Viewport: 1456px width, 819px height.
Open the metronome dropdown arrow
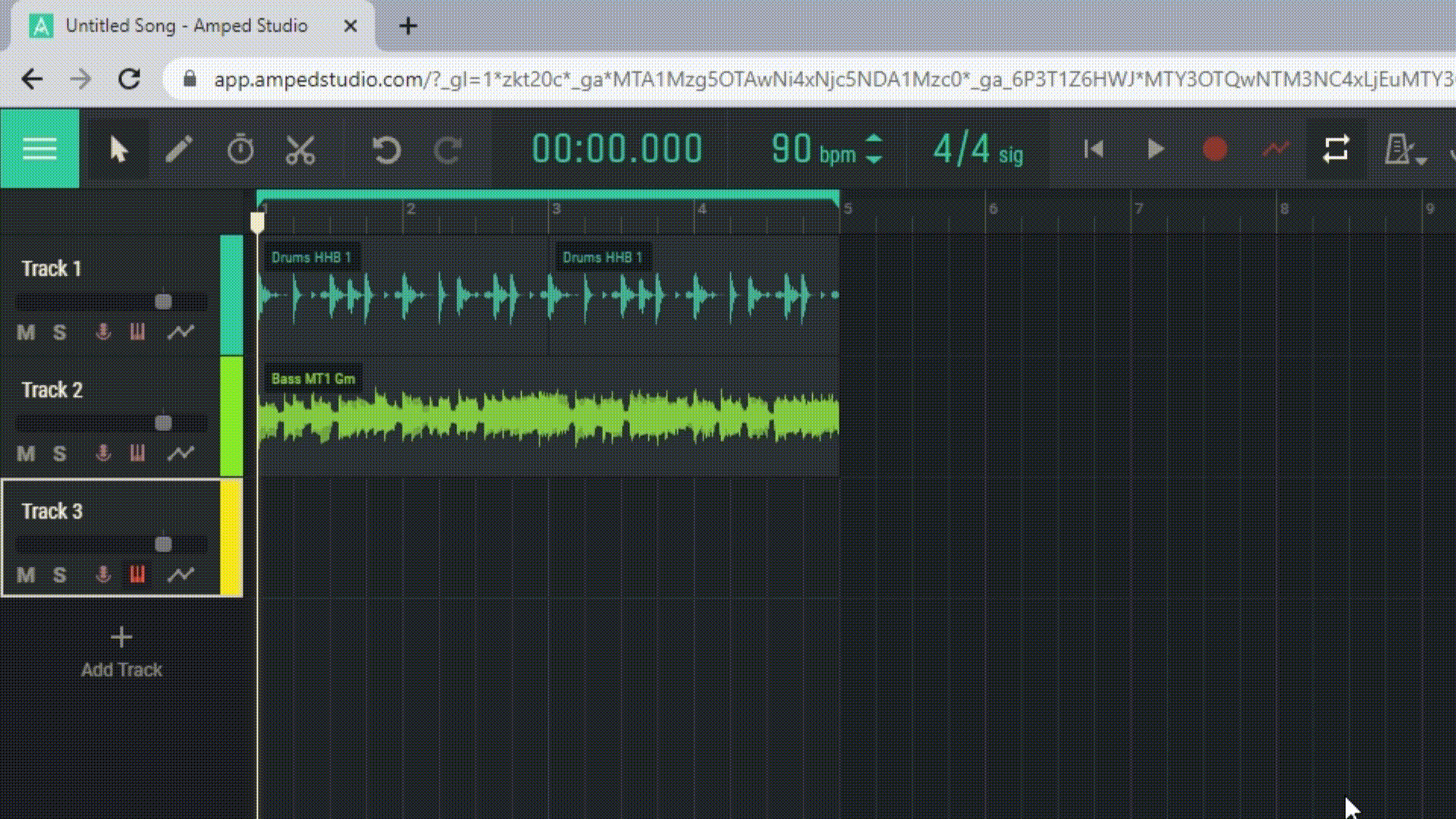(1420, 159)
